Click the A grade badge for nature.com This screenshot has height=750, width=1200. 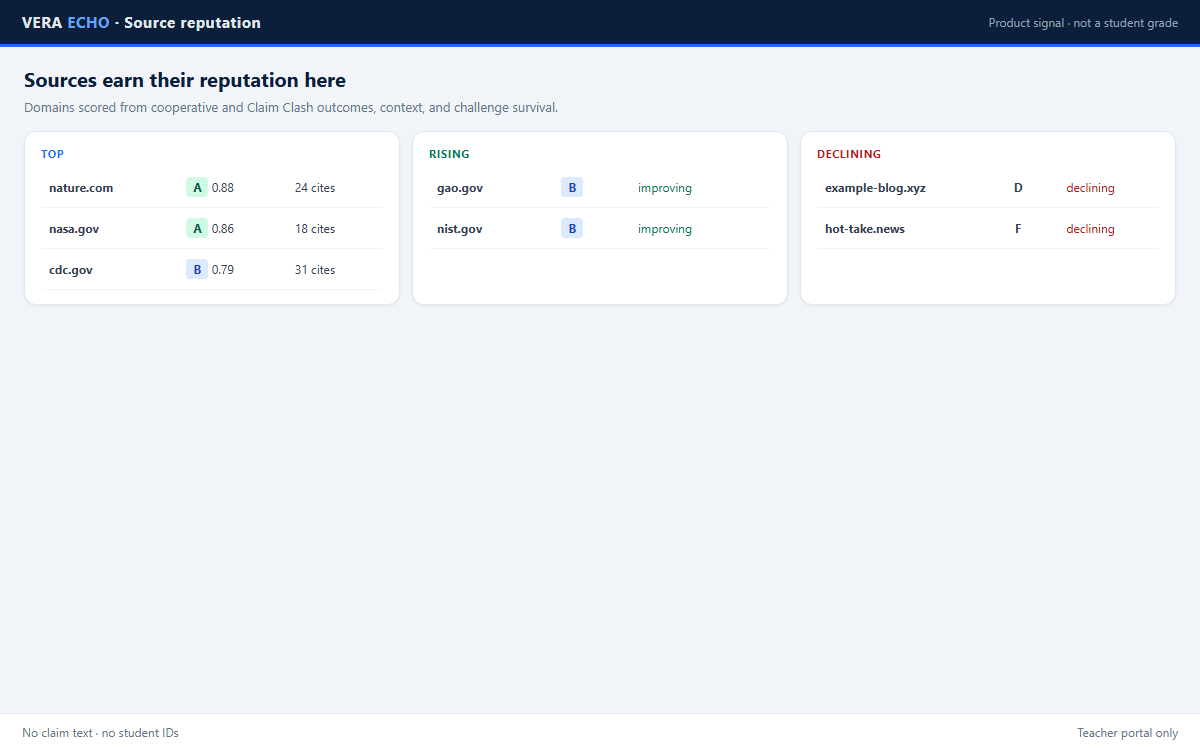(197, 188)
